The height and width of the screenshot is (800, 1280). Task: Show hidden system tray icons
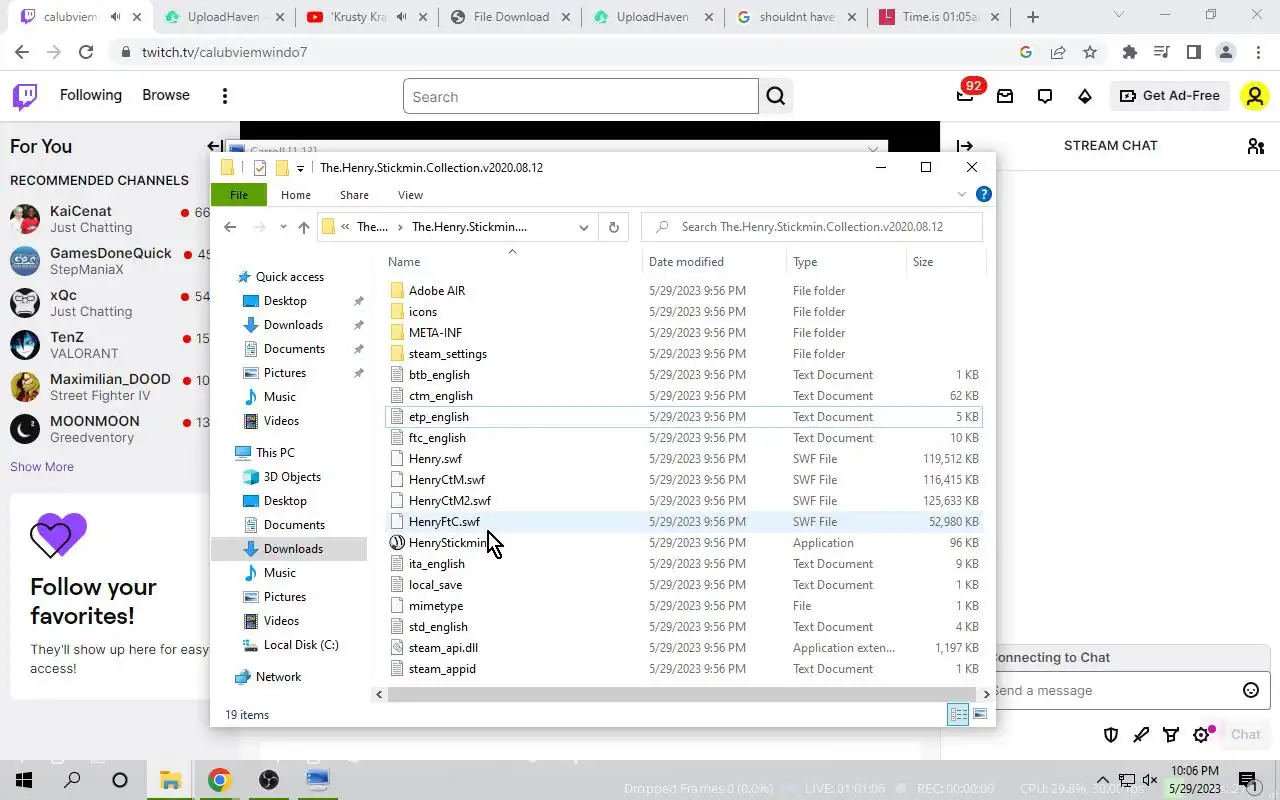1103,780
